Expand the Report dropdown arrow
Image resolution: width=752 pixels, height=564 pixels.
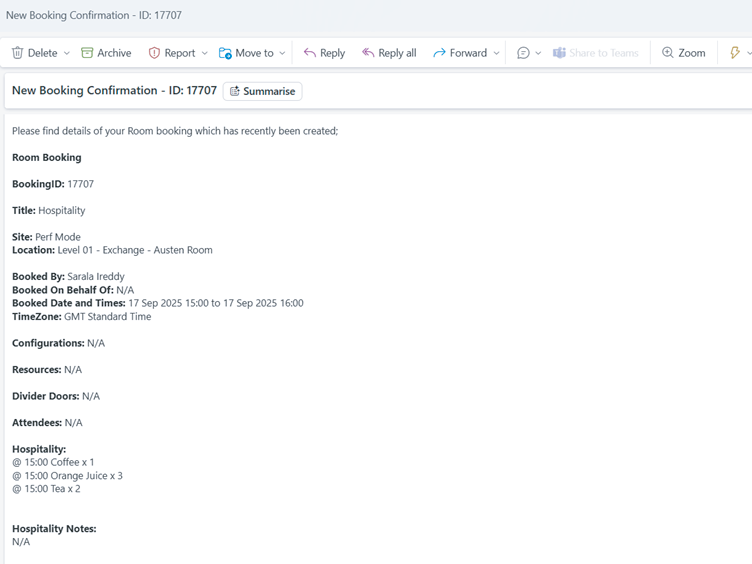pos(205,53)
